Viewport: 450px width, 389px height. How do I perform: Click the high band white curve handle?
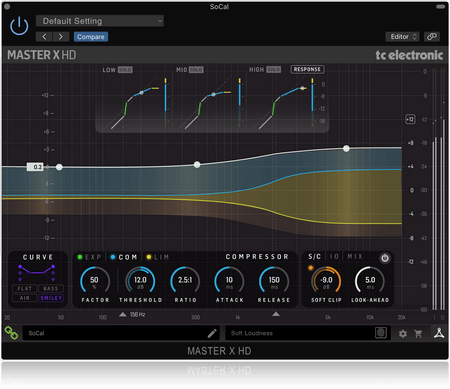[x=346, y=148]
